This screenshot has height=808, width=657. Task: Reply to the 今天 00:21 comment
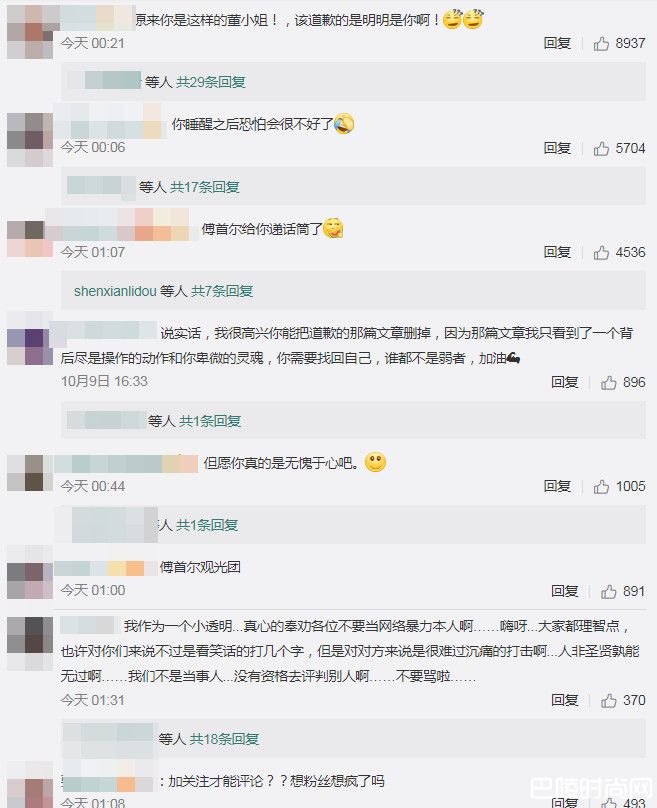click(x=557, y=43)
